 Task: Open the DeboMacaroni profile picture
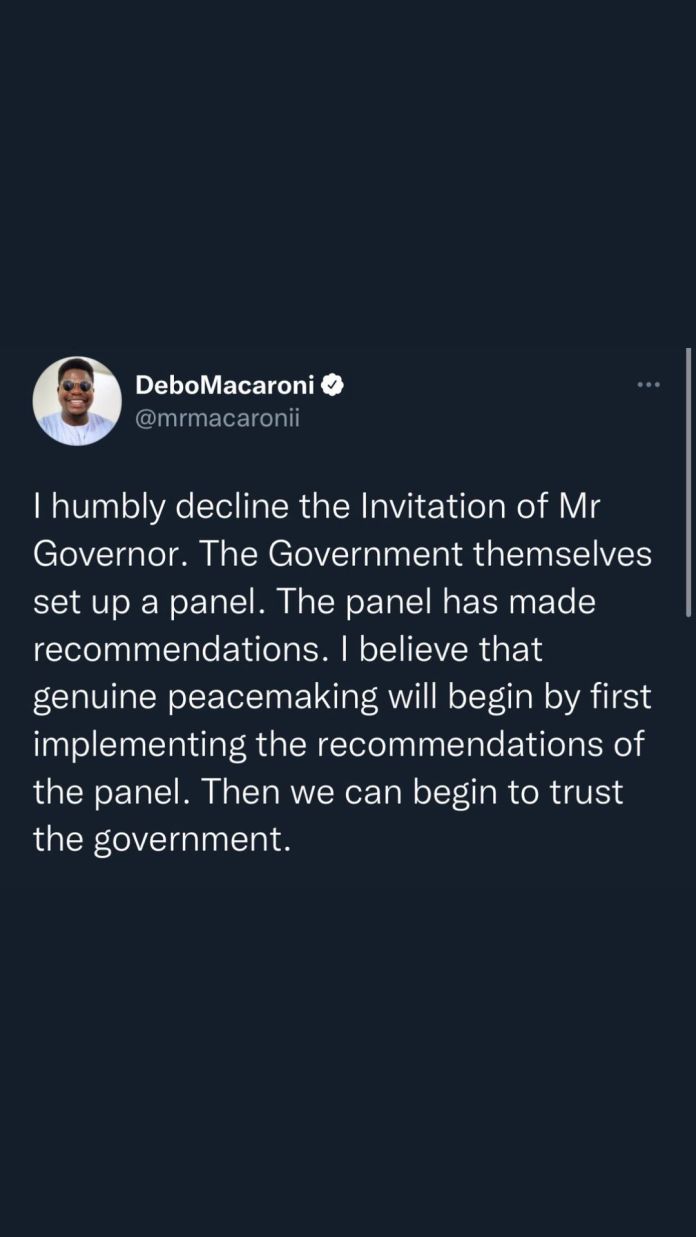(77, 401)
